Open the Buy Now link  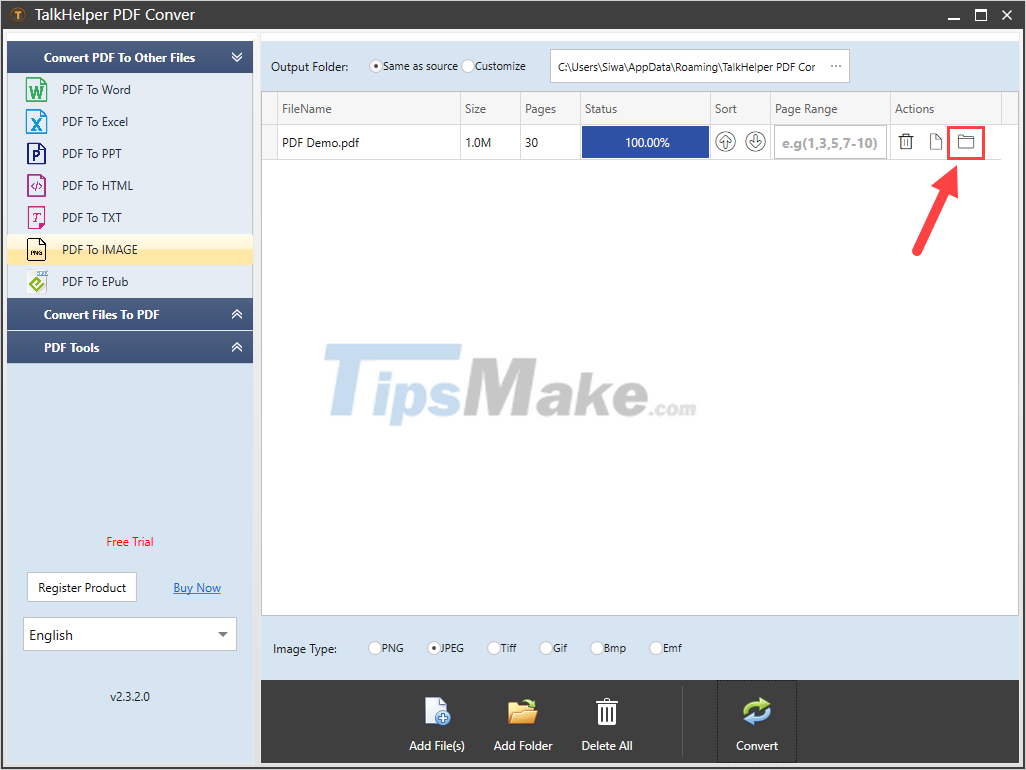pos(196,587)
